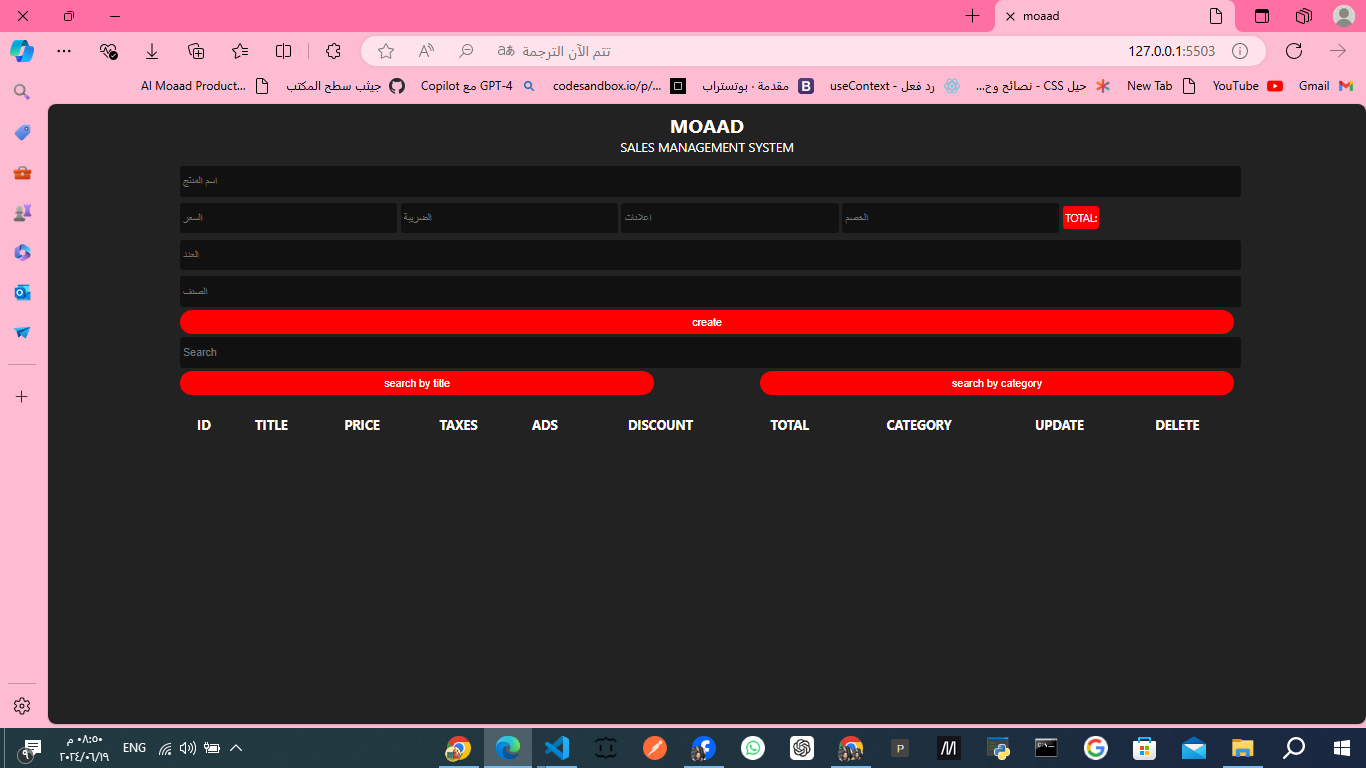Viewport: 1366px width, 768px height.
Task: Click the search by category button
Action: (x=996, y=383)
